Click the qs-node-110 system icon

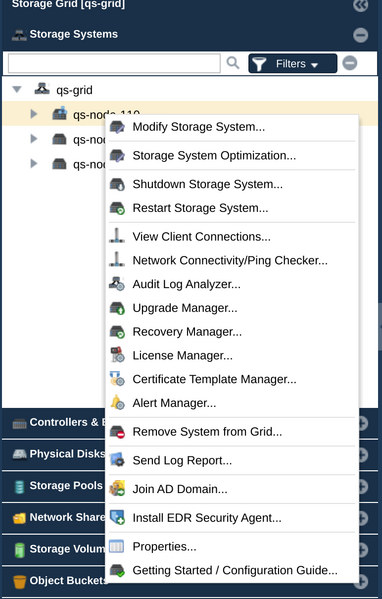(x=60, y=113)
